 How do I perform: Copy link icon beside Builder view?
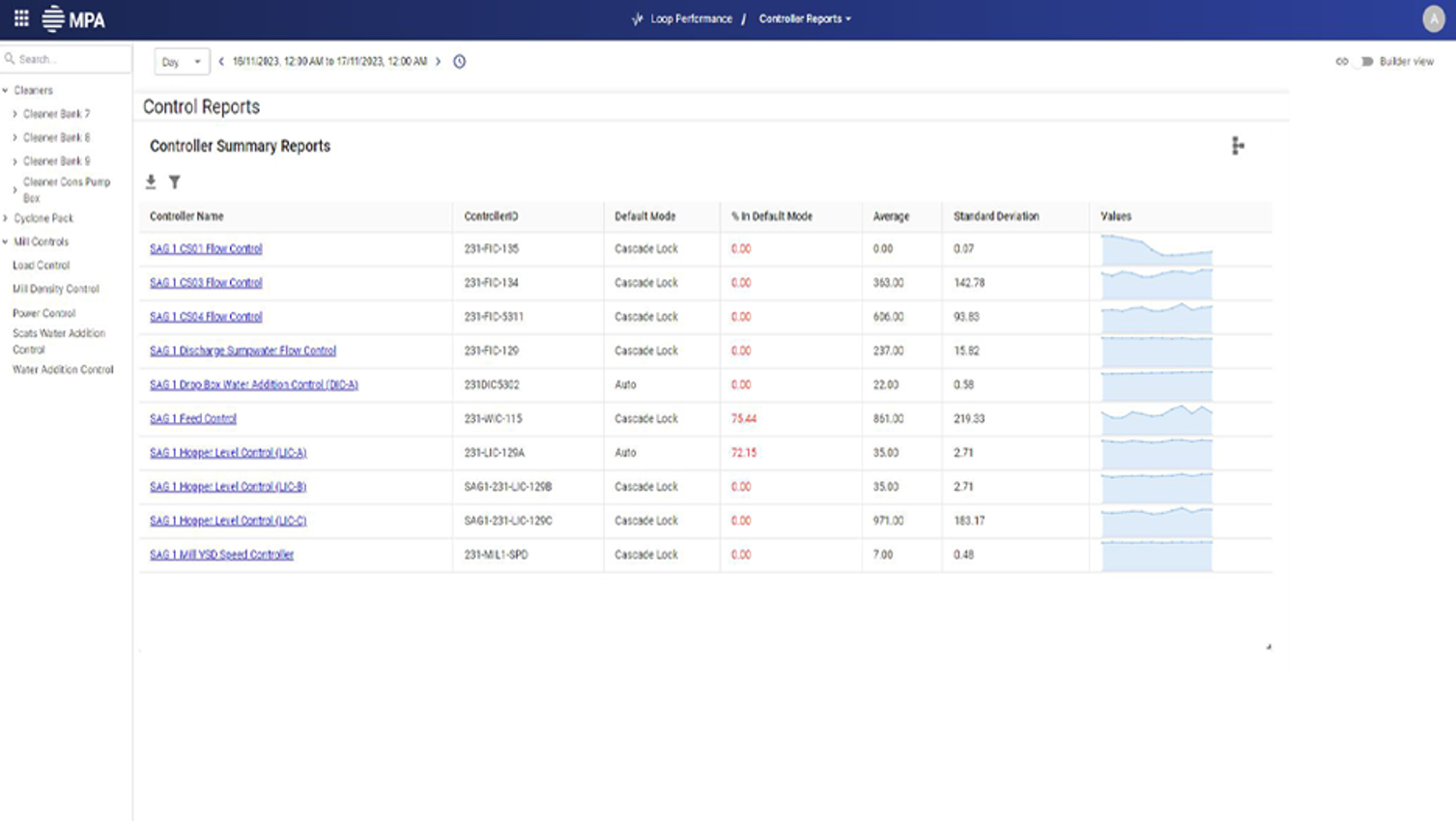pos(1342,62)
